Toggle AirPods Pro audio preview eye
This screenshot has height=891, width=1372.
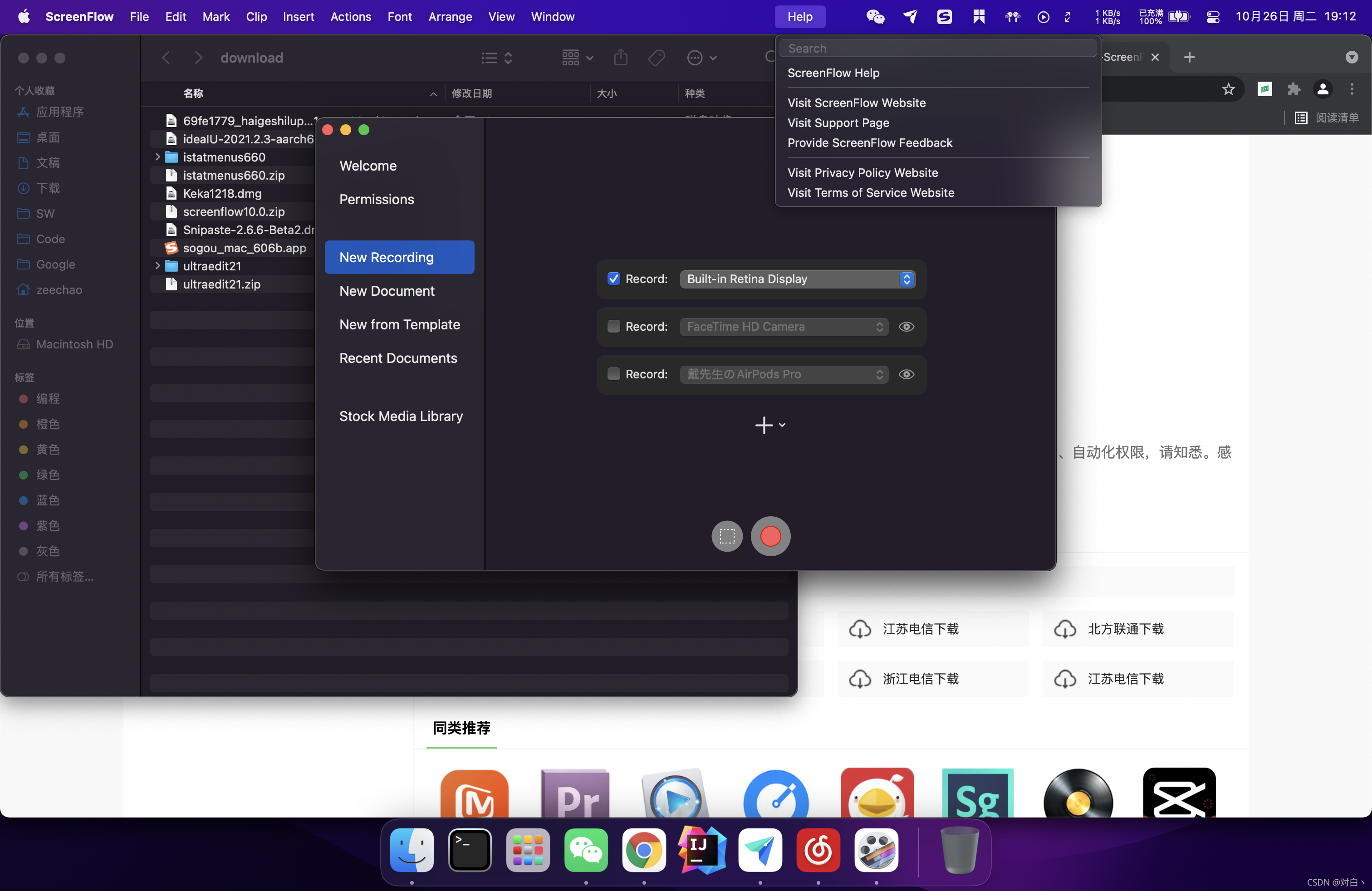(906, 375)
